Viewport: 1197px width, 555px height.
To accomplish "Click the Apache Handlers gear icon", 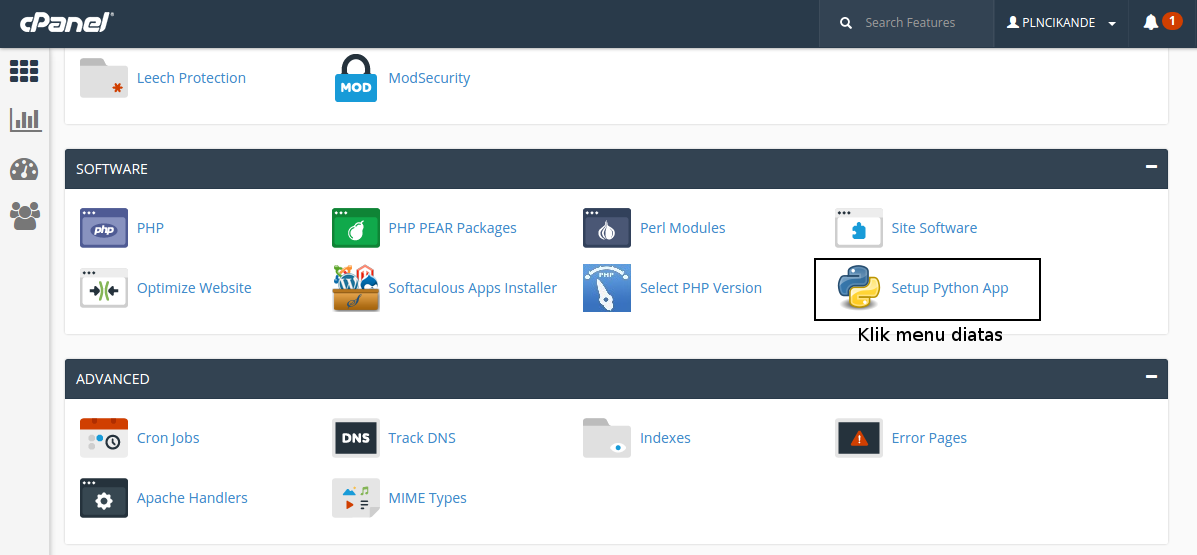I will (x=104, y=498).
